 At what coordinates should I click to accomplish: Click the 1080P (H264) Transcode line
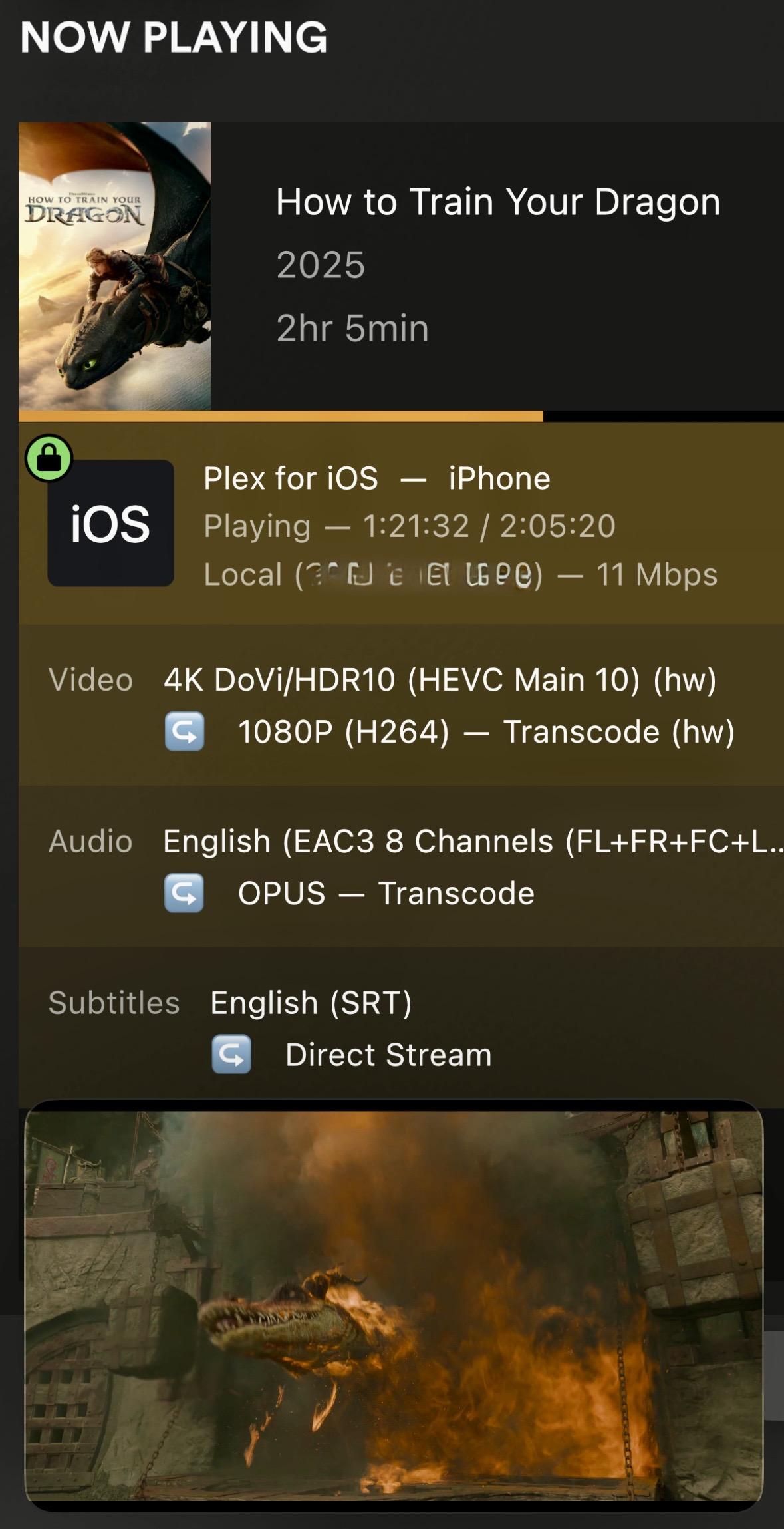pos(486,732)
